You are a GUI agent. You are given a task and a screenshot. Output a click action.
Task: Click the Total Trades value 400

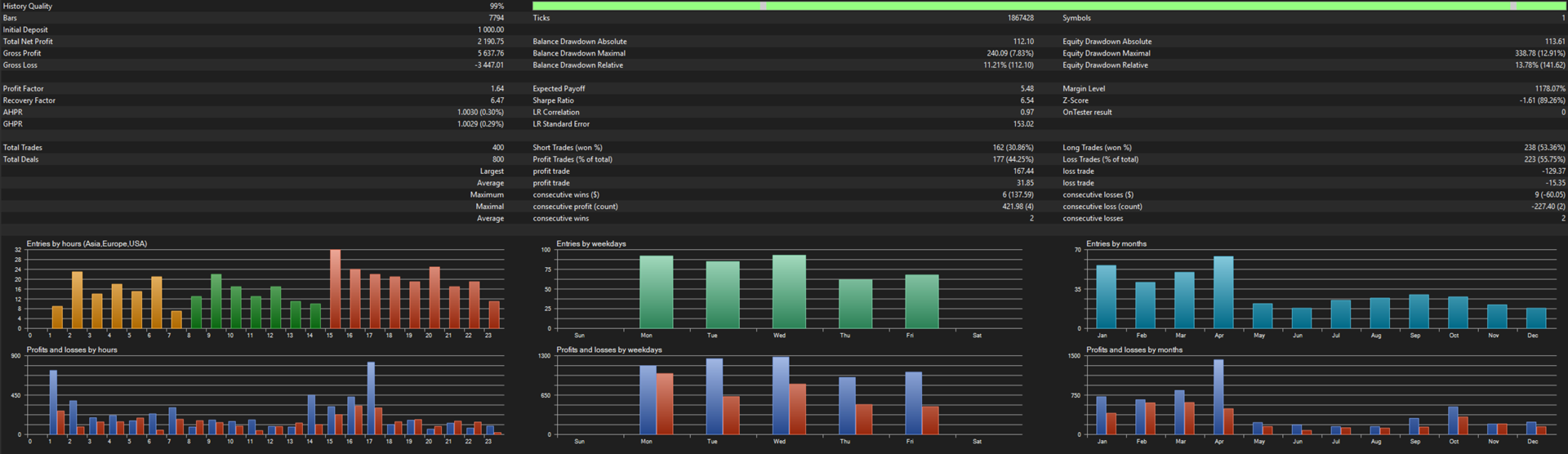pos(497,148)
